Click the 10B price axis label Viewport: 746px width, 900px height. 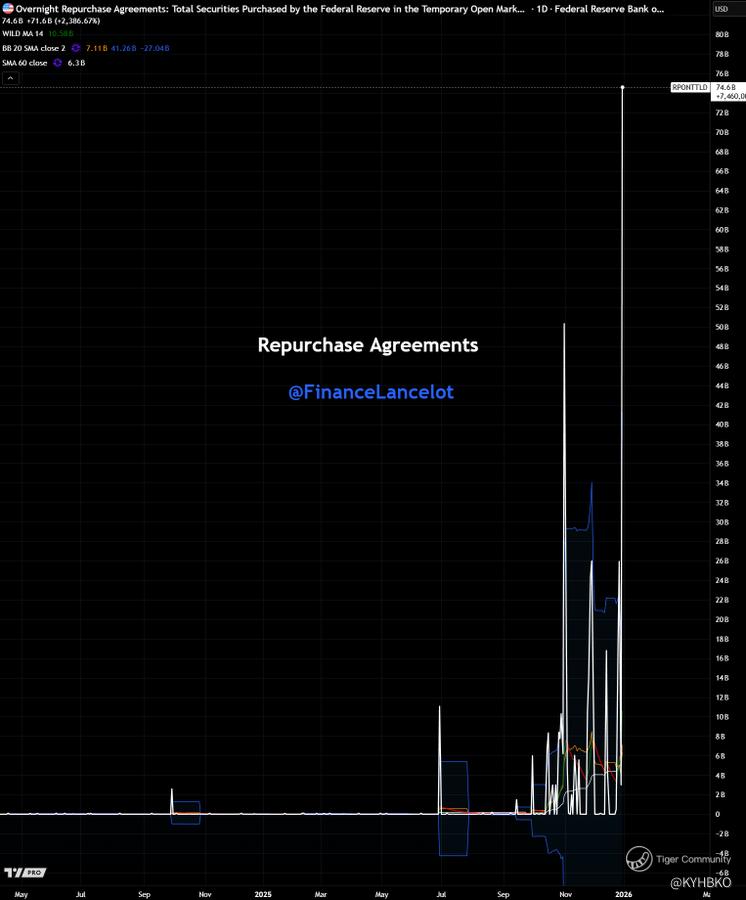click(x=722, y=717)
